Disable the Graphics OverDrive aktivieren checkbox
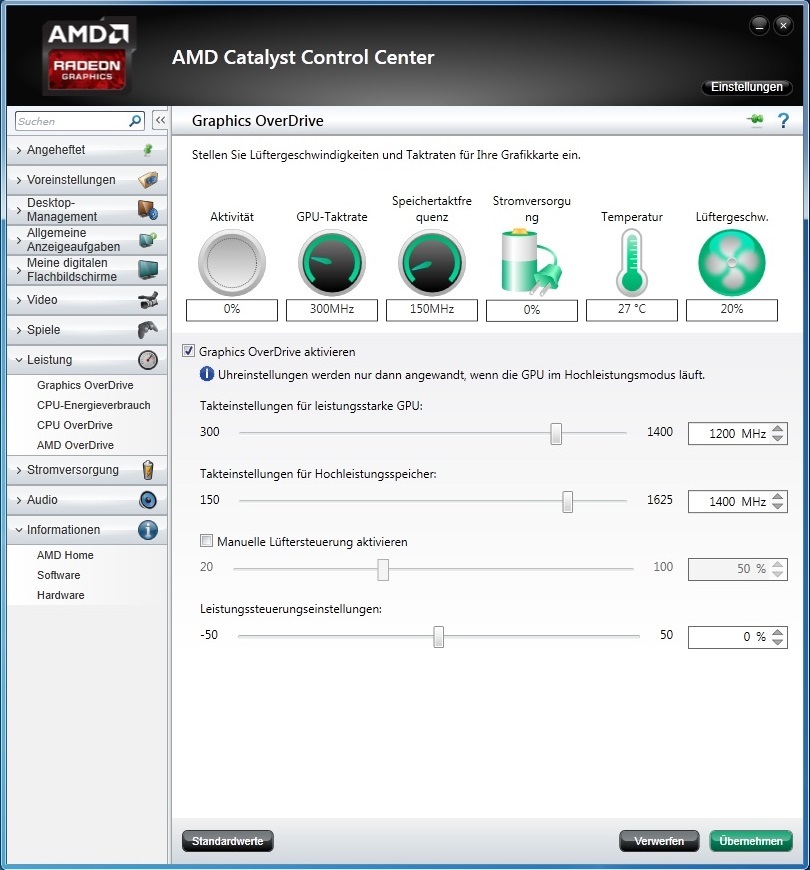Image resolution: width=810 pixels, height=870 pixels. coord(189,351)
